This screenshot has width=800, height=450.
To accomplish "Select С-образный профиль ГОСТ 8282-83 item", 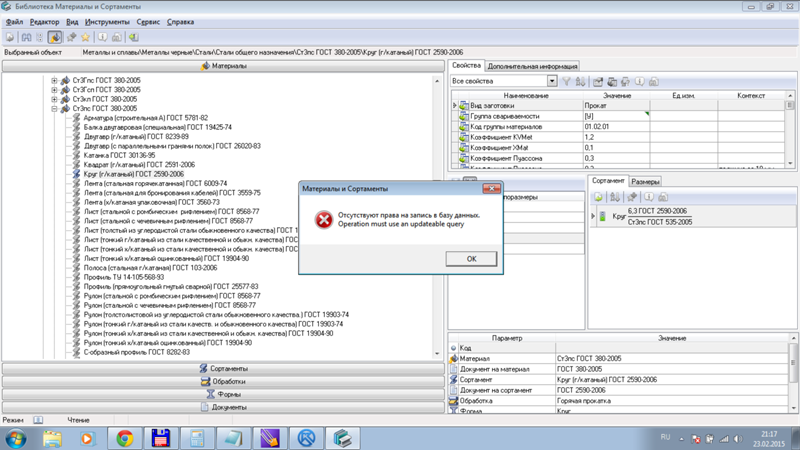I will [137, 352].
